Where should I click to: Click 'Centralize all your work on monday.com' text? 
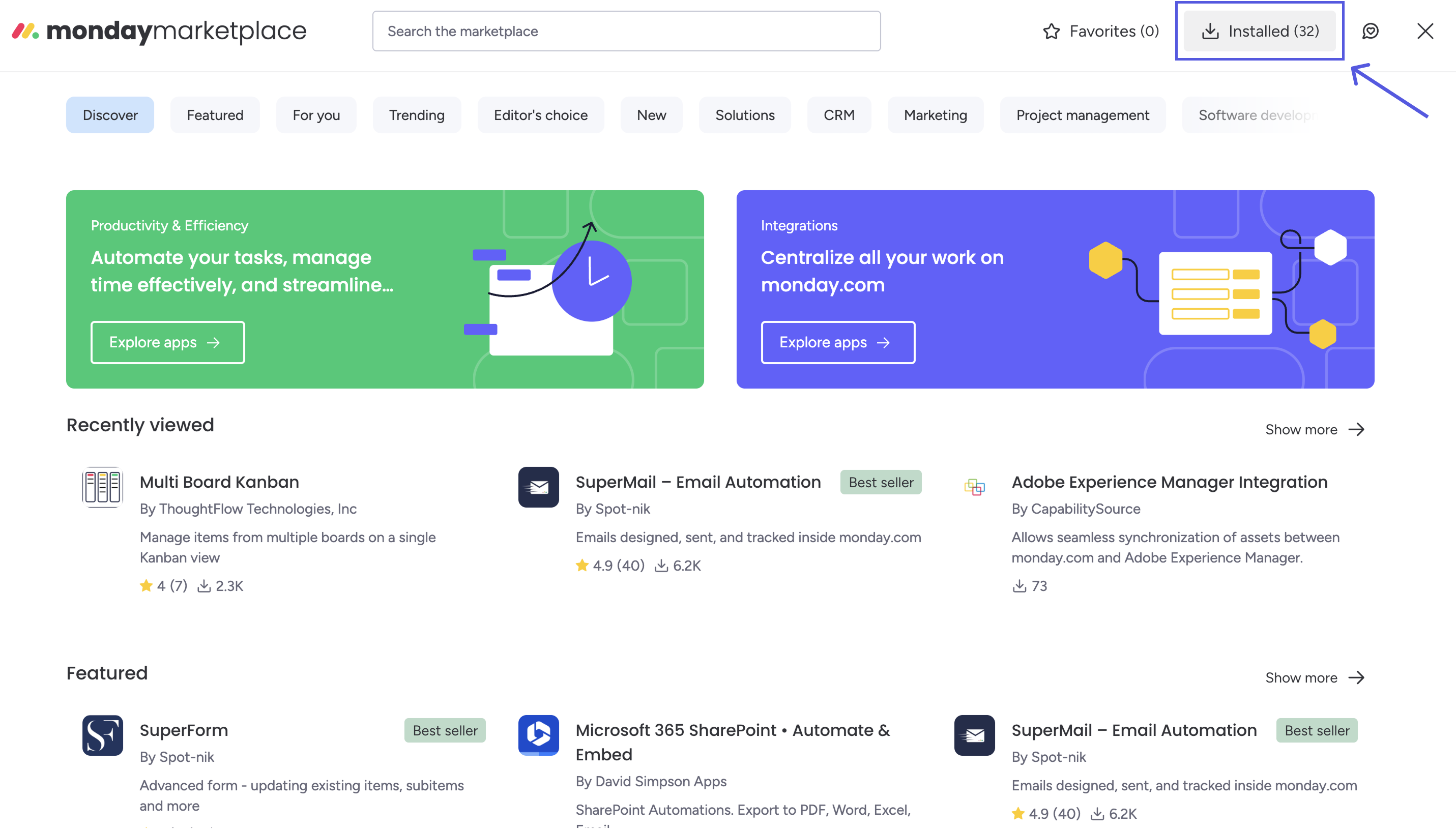[882, 271]
